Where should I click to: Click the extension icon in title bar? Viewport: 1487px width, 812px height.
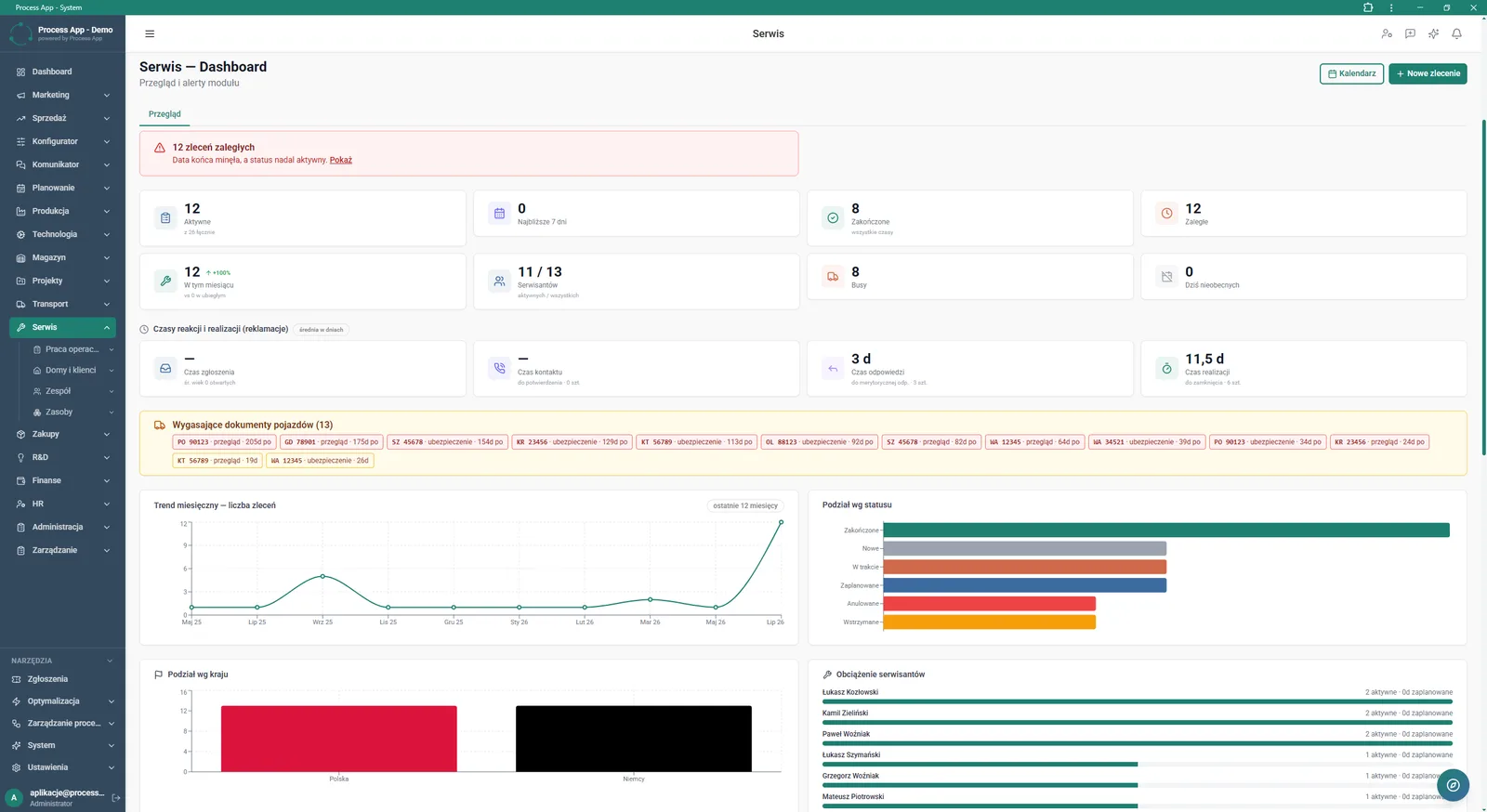pos(1368,7)
